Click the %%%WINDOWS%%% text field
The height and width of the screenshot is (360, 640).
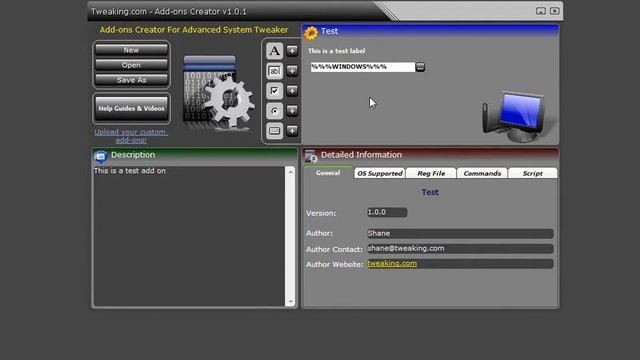362,67
